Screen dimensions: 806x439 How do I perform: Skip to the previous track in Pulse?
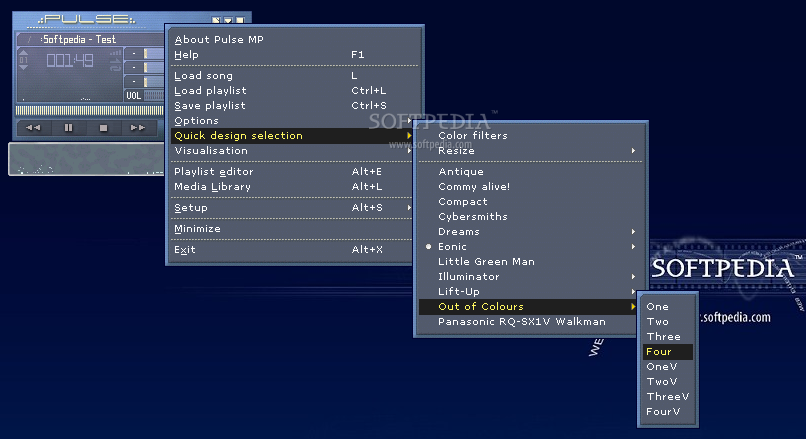coord(33,127)
